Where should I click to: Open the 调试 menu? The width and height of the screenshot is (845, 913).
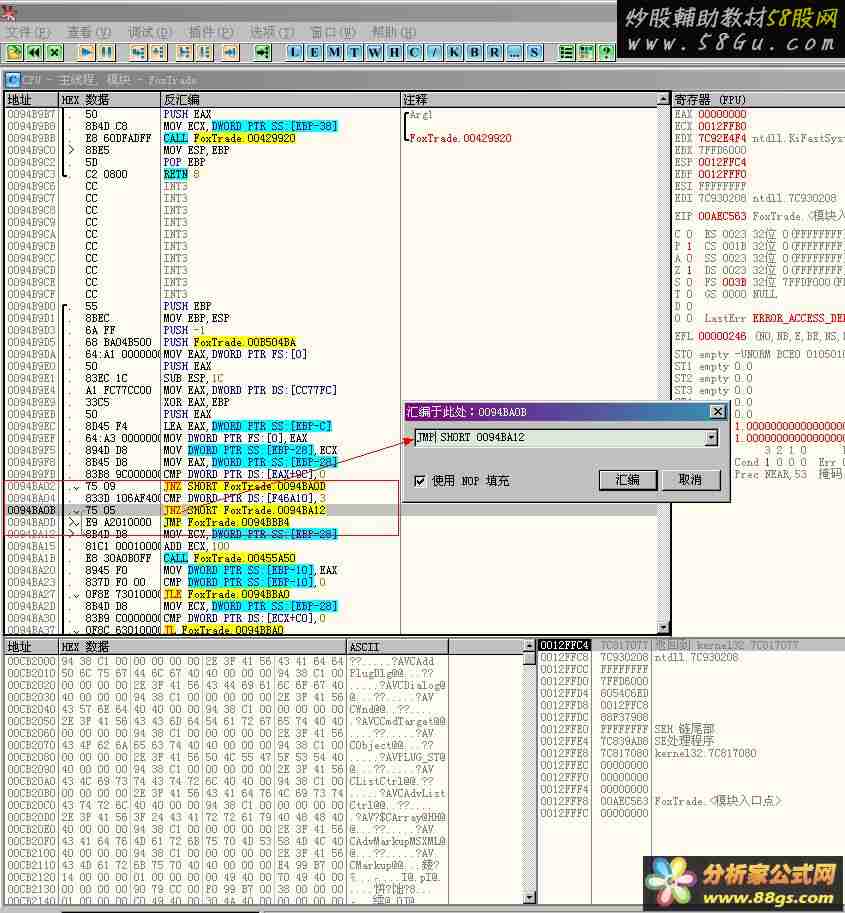coord(150,32)
